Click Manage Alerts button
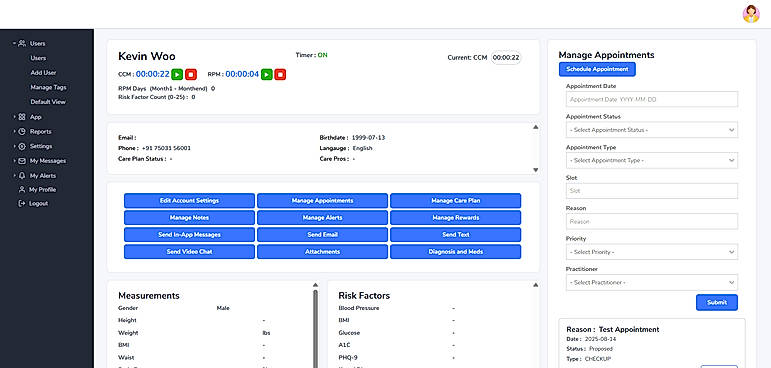The image size is (771, 368). [x=323, y=217]
